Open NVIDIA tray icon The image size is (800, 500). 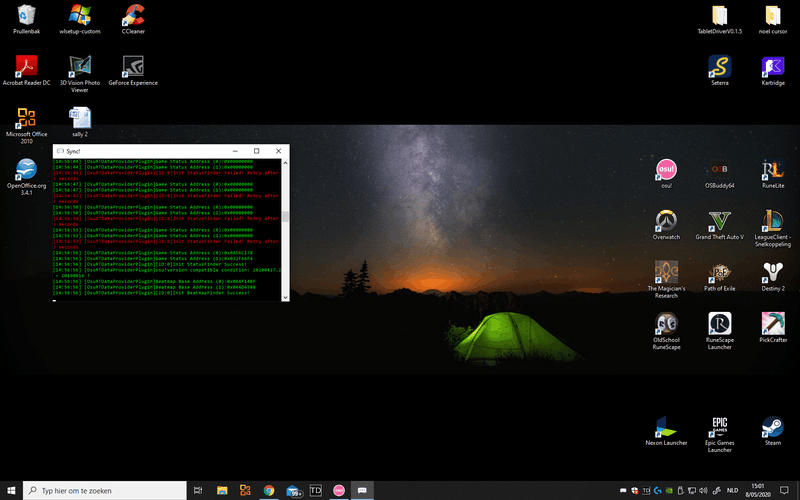[669, 490]
